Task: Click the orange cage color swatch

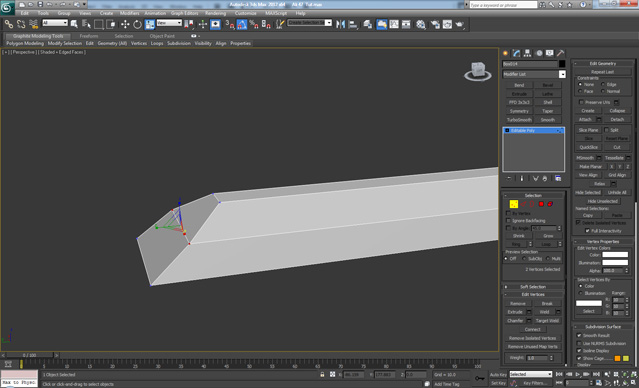Action: [x=617, y=358]
